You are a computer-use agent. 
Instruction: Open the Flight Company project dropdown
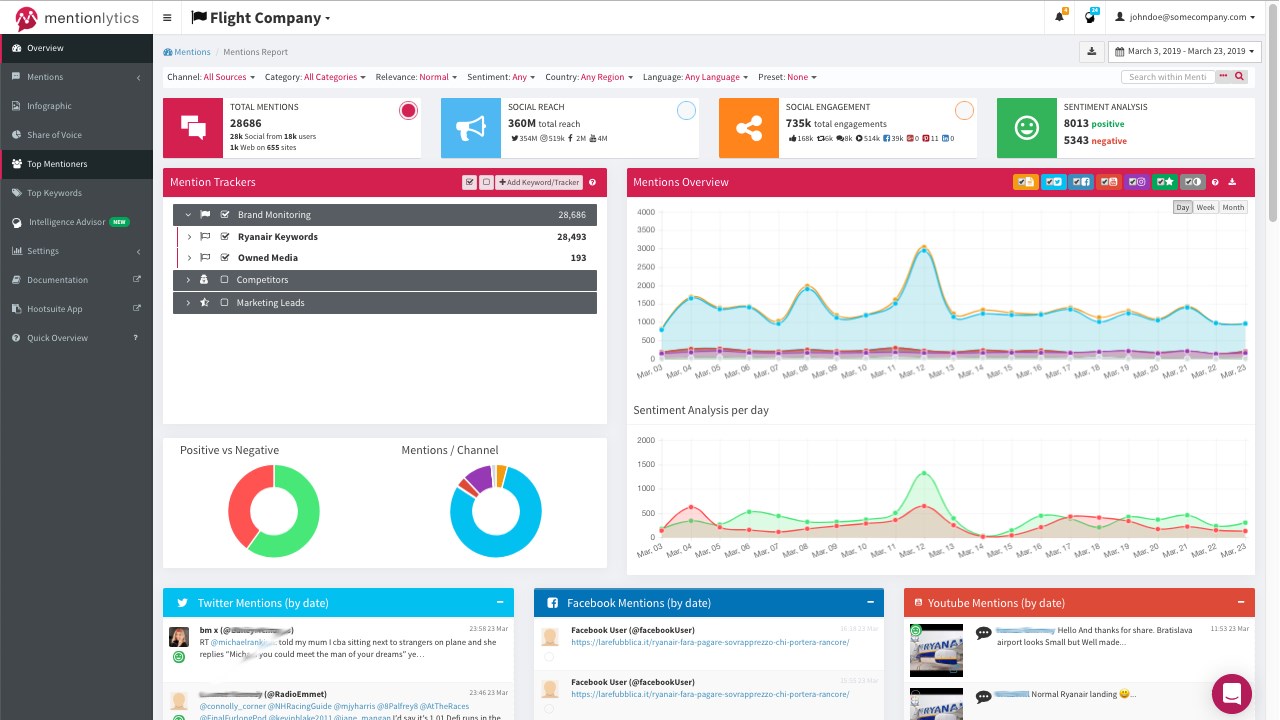tap(260, 17)
